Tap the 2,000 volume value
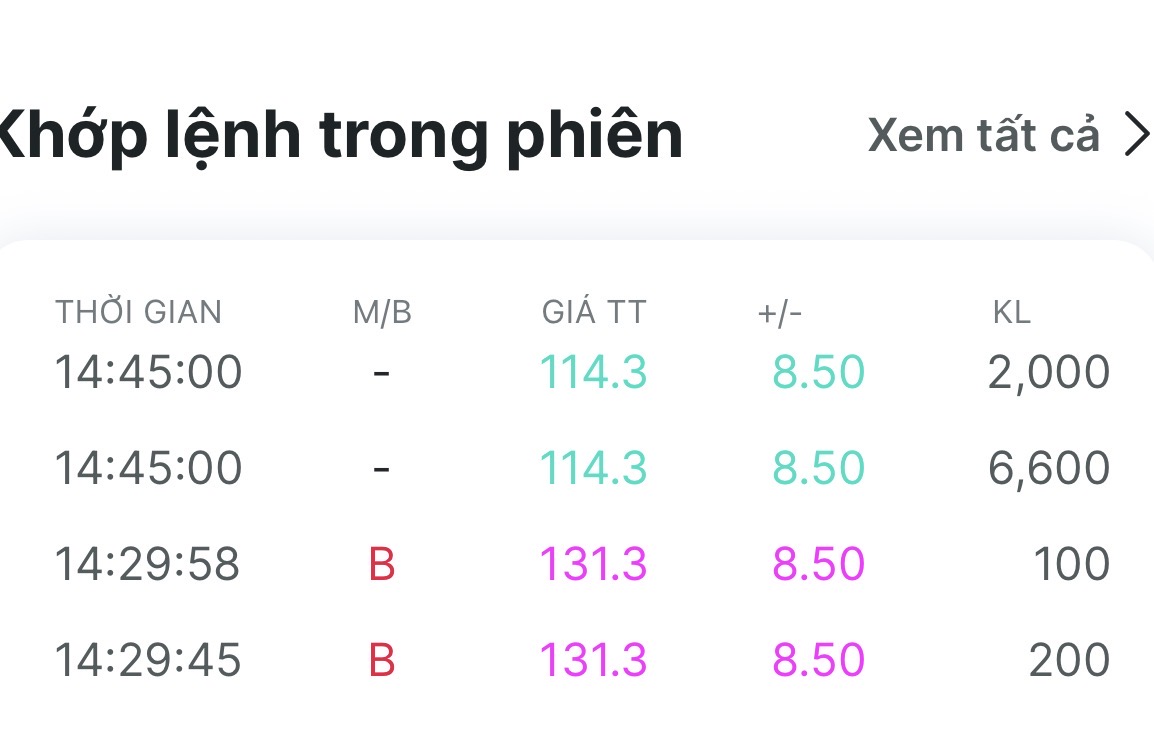Image resolution: width=1154 pixels, height=734 pixels. click(1048, 373)
